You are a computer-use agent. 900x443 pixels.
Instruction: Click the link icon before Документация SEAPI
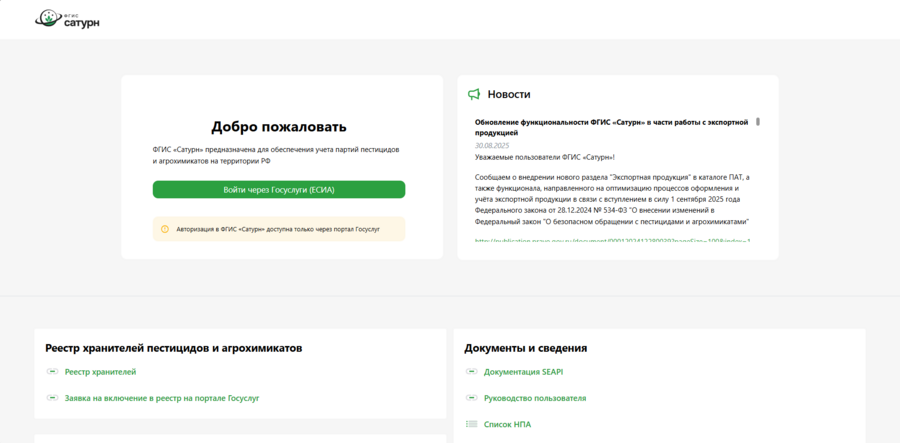[472, 372]
